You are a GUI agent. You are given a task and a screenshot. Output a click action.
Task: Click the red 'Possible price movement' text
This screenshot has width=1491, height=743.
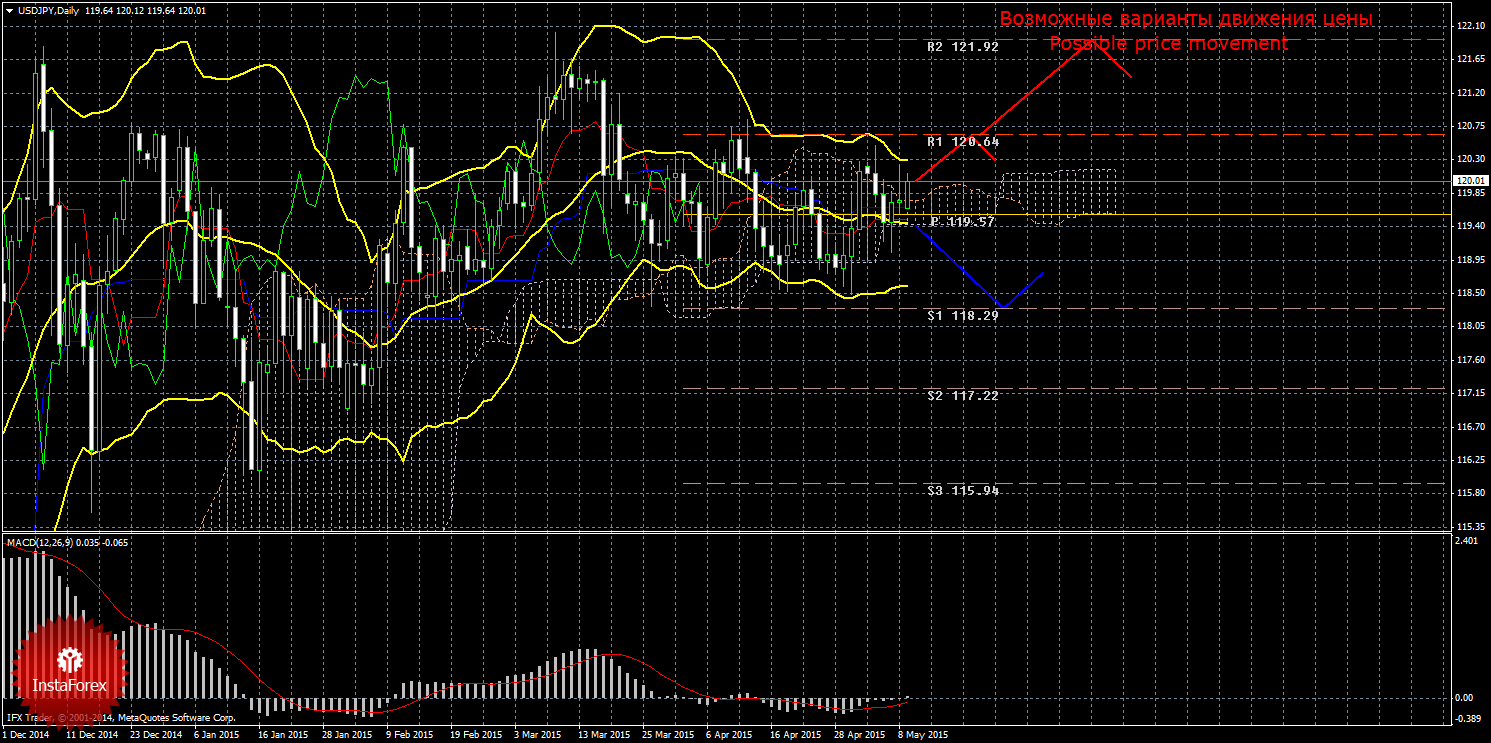pyautogui.click(x=1168, y=44)
